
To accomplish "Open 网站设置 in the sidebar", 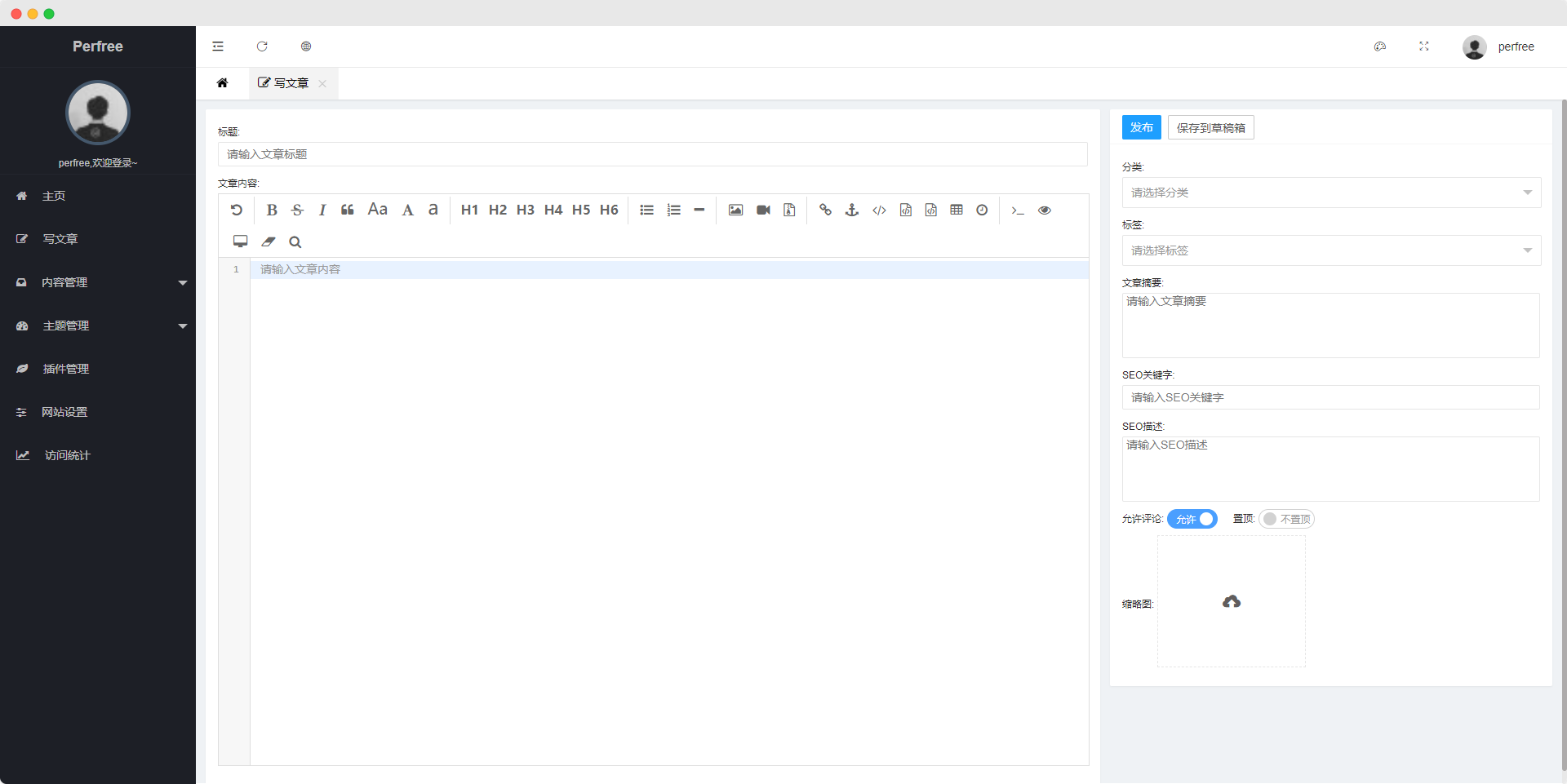I will 98,412.
